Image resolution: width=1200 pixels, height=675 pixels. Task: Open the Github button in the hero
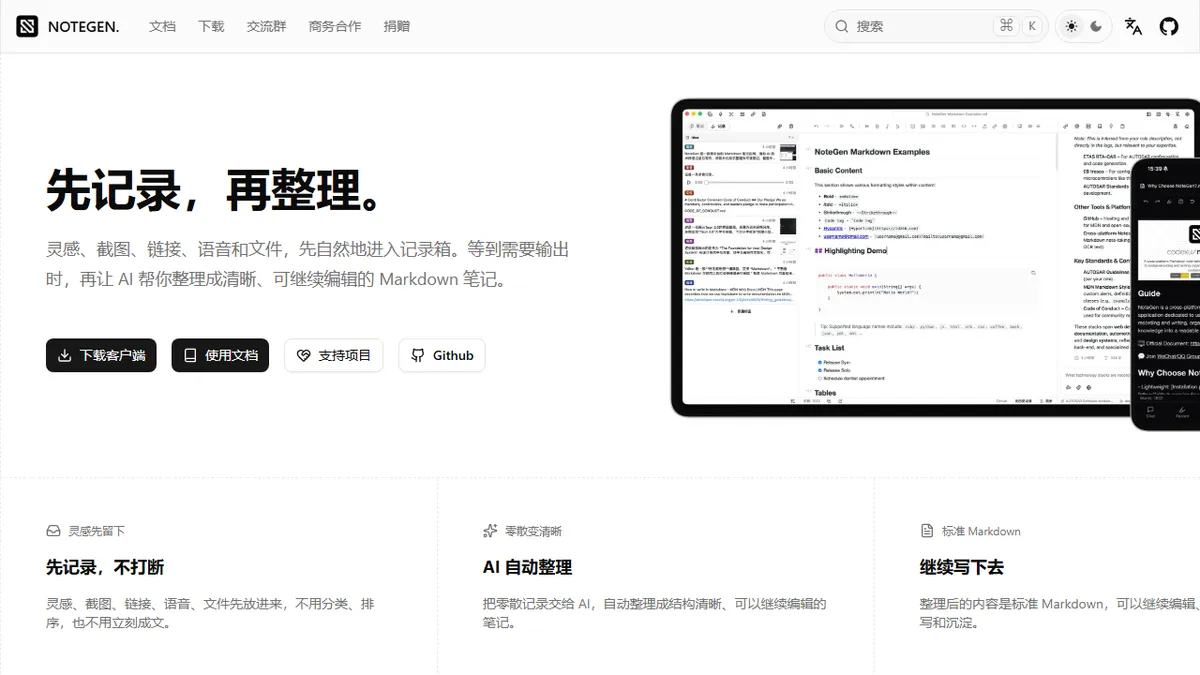pyautogui.click(x=442, y=355)
